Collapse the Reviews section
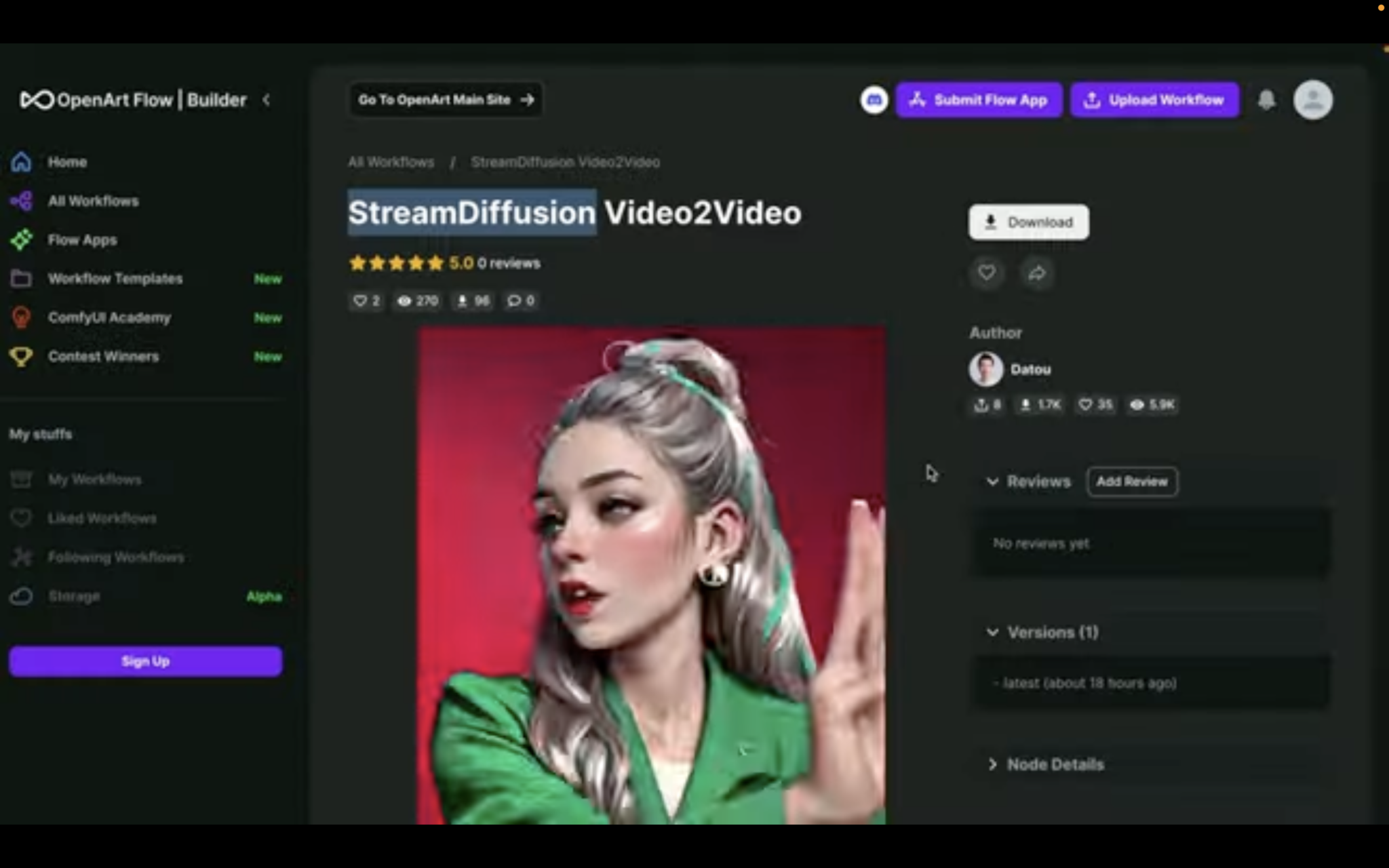The height and width of the screenshot is (868, 1389). click(993, 481)
